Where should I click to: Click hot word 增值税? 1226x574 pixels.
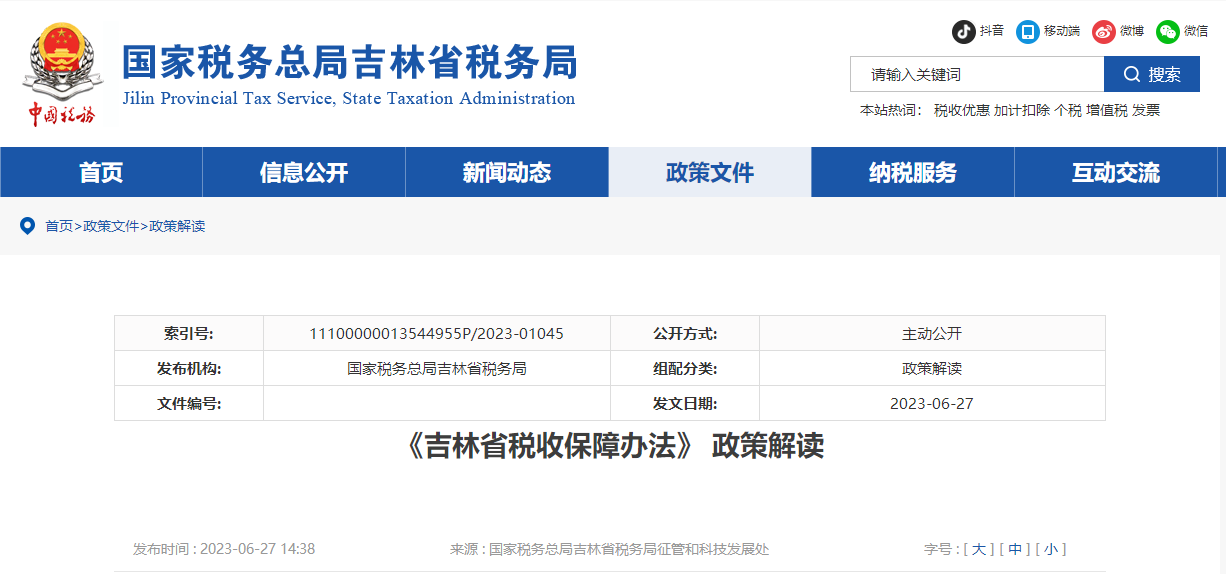point(1107,111)
